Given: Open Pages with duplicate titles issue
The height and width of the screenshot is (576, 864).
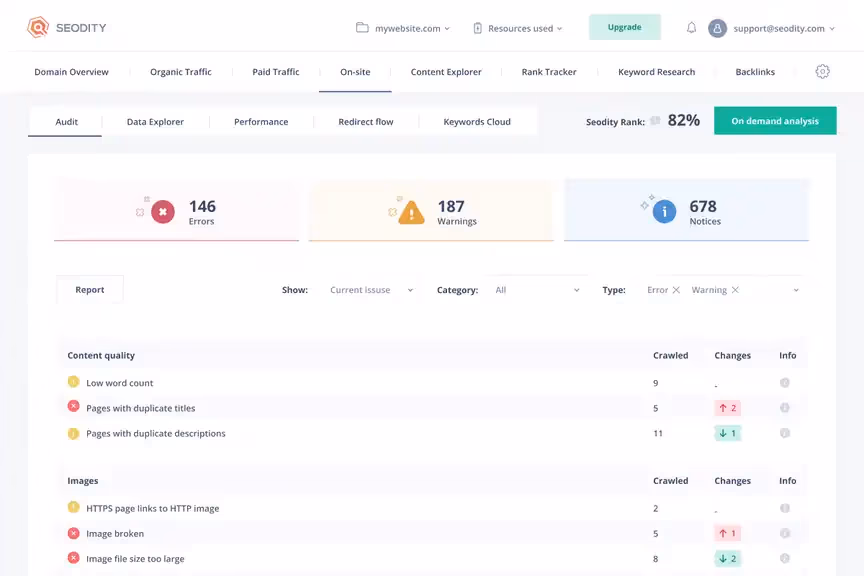Looking at the screenshot, I should [141, 408].
